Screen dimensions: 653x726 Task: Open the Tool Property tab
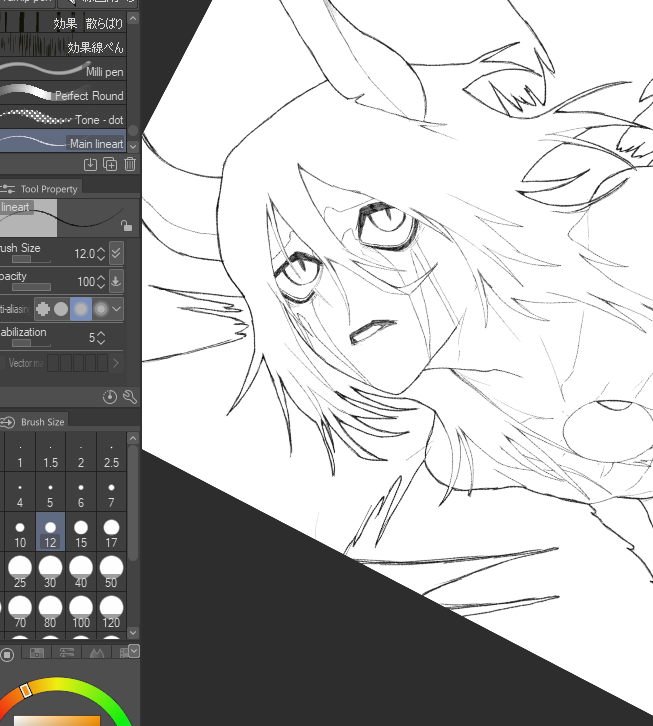coord(41,188)
